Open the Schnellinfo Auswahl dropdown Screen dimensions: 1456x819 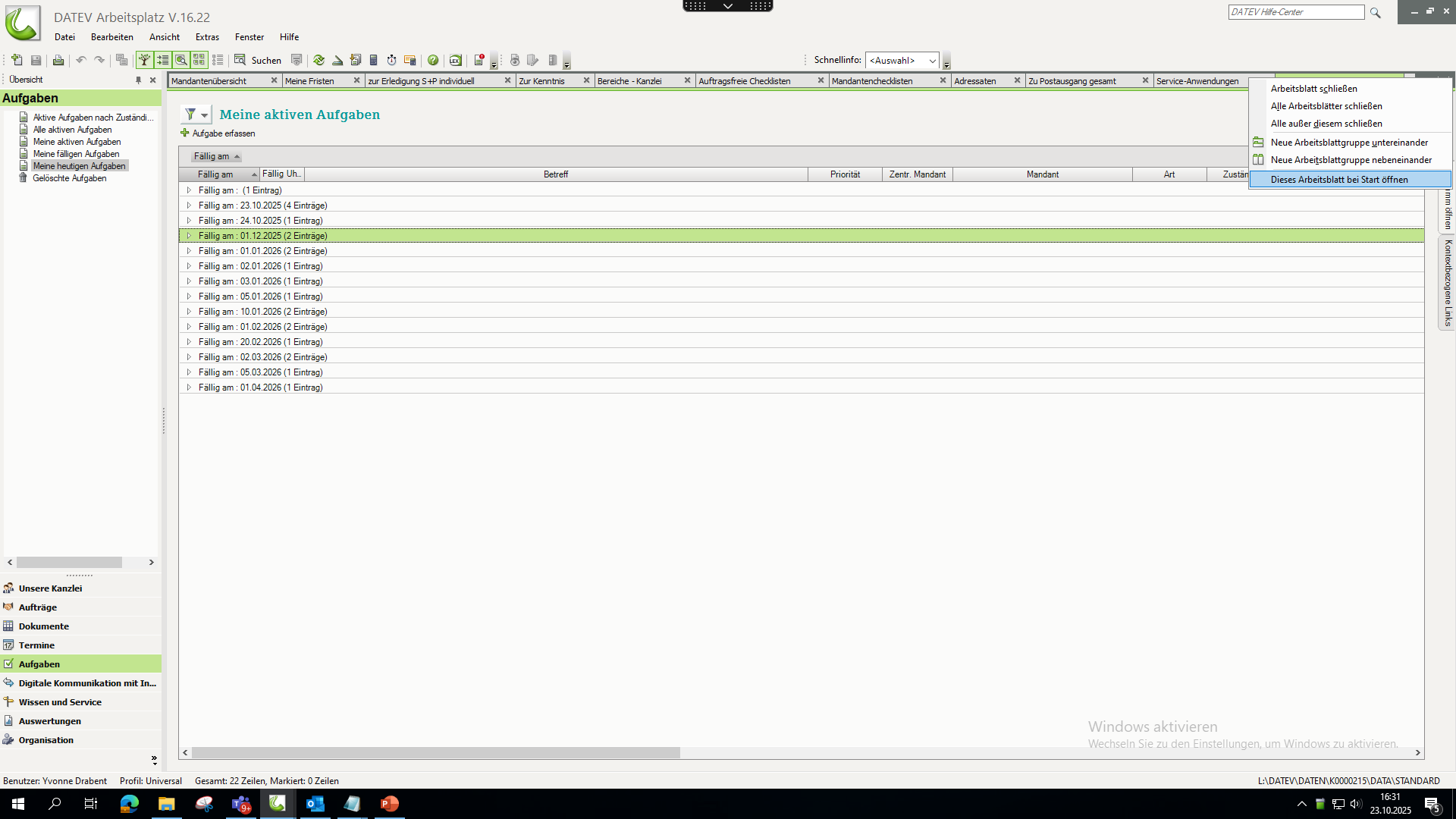[x=932, y=61]
